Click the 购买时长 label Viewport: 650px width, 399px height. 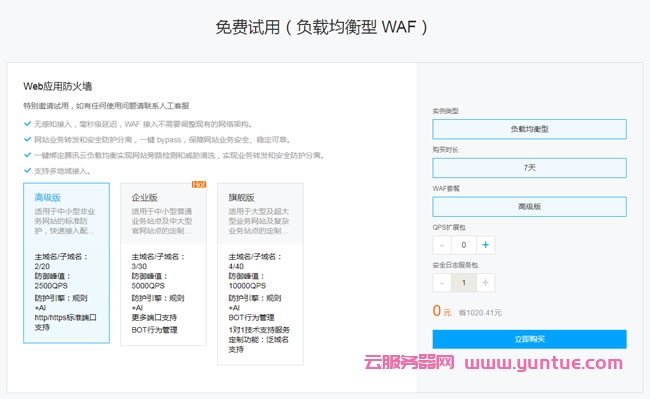click(446, 150)
